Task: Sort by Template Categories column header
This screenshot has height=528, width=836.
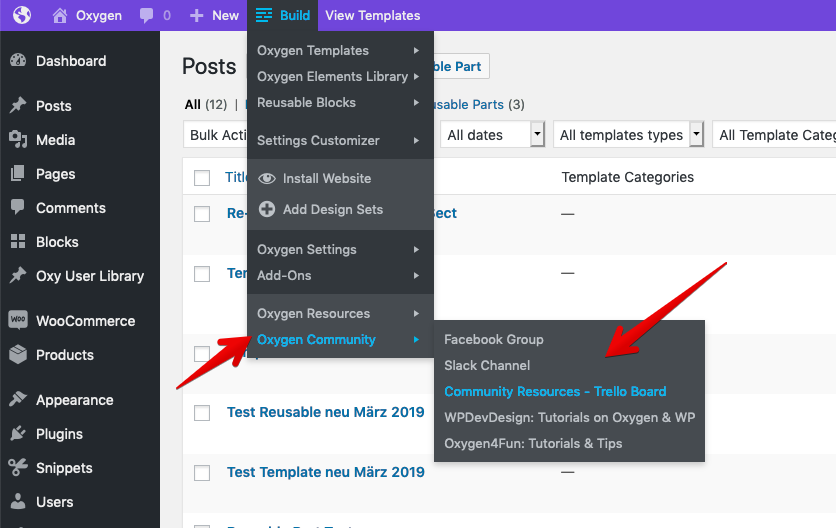Action: (628, 177)
